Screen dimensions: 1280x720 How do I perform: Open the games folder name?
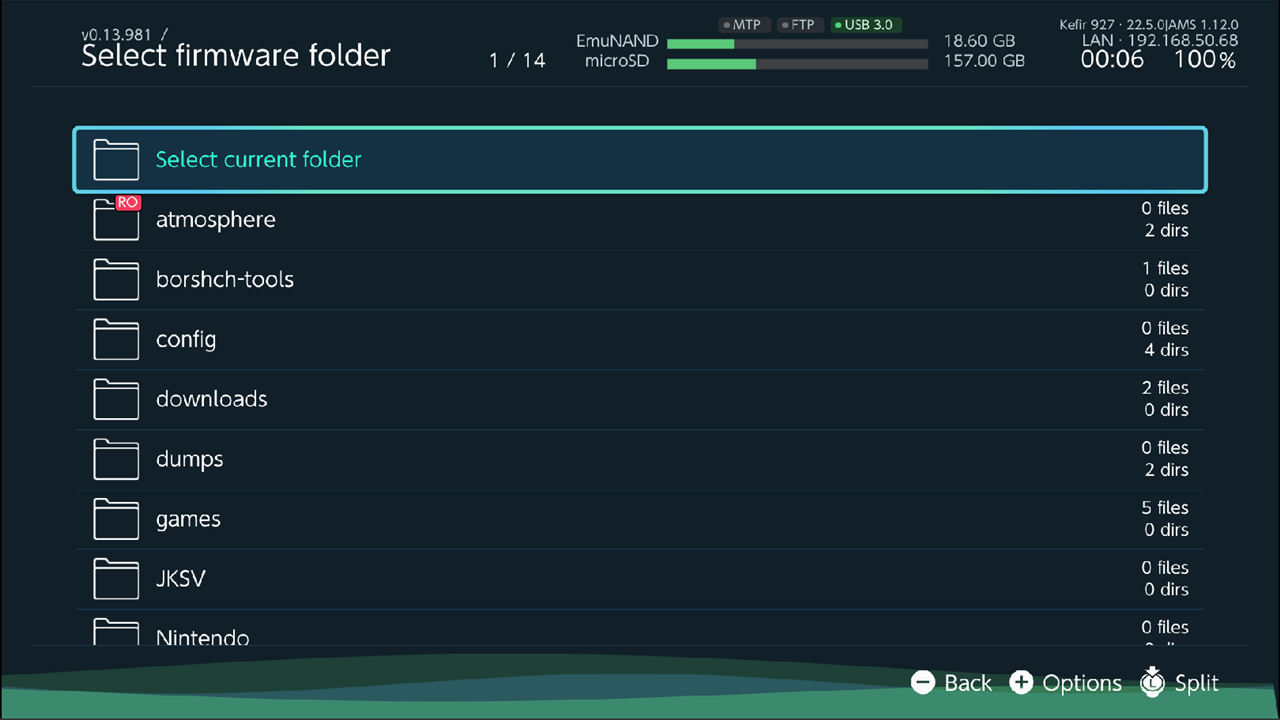pos(188,520)
